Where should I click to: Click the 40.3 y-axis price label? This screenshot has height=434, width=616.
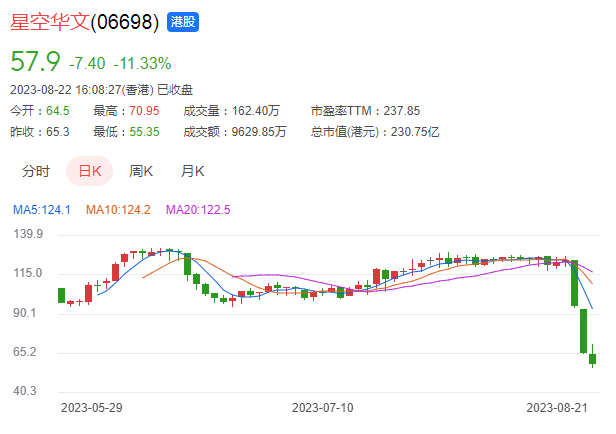[25, 391]
